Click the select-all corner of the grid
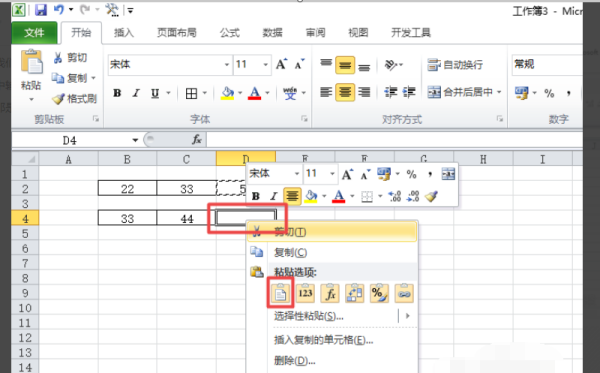The height and width of the screenshot is (373, 600). [x=25, y=158]
